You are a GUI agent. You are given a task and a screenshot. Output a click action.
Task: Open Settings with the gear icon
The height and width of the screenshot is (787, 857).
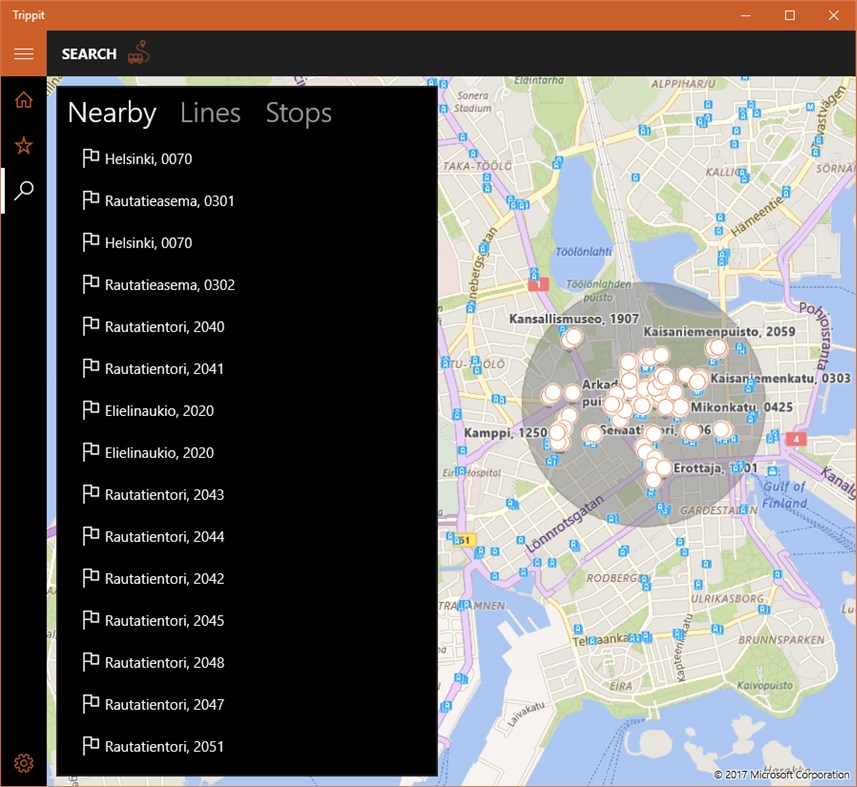(x=23, y=762)
